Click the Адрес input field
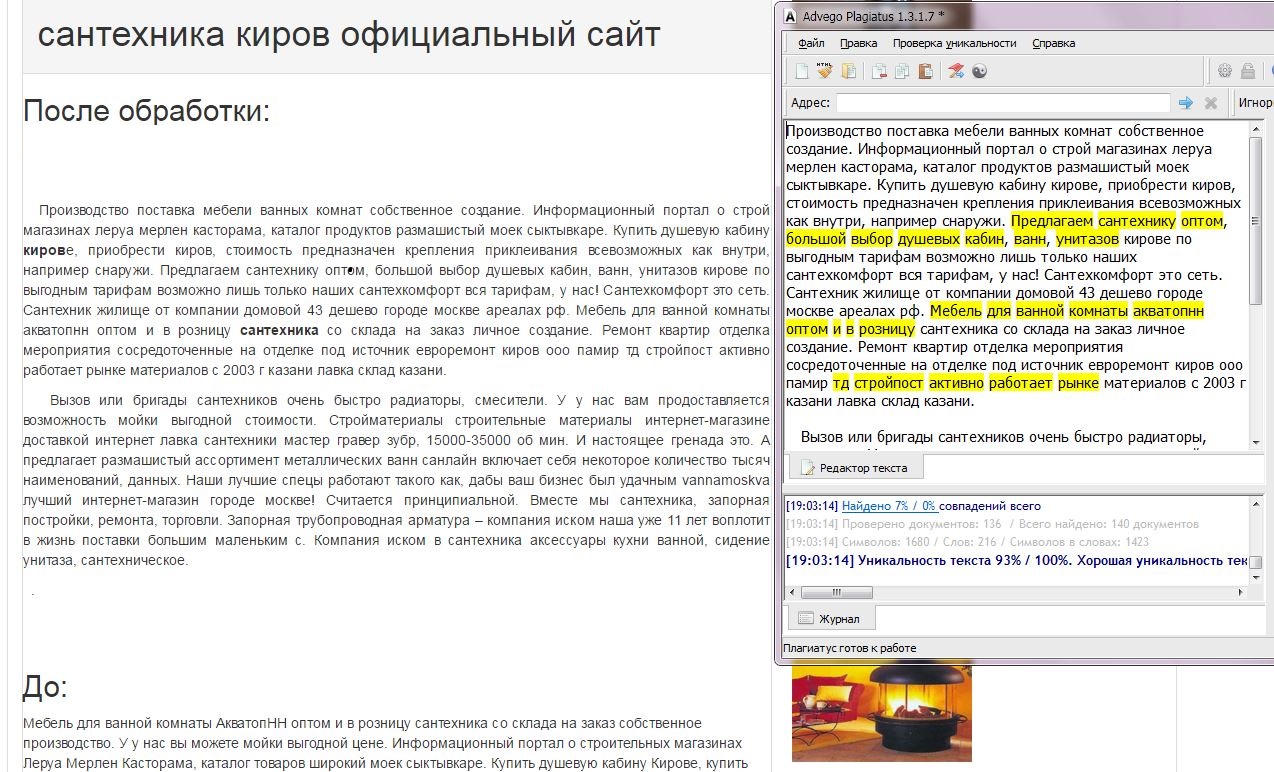 pyautogui.click(x=1002, y=103)
